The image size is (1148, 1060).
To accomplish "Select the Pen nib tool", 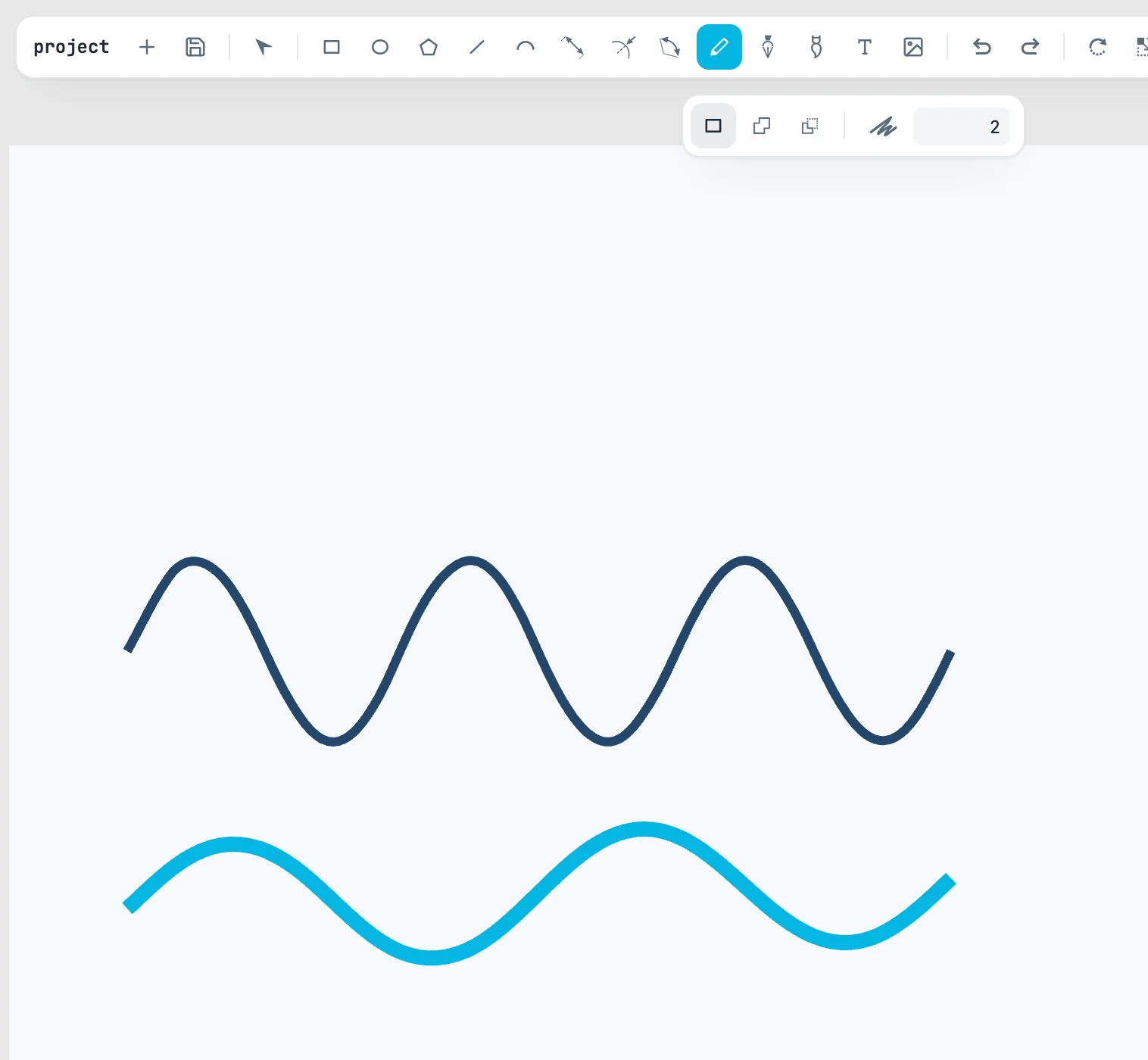I will coord(768,47).
